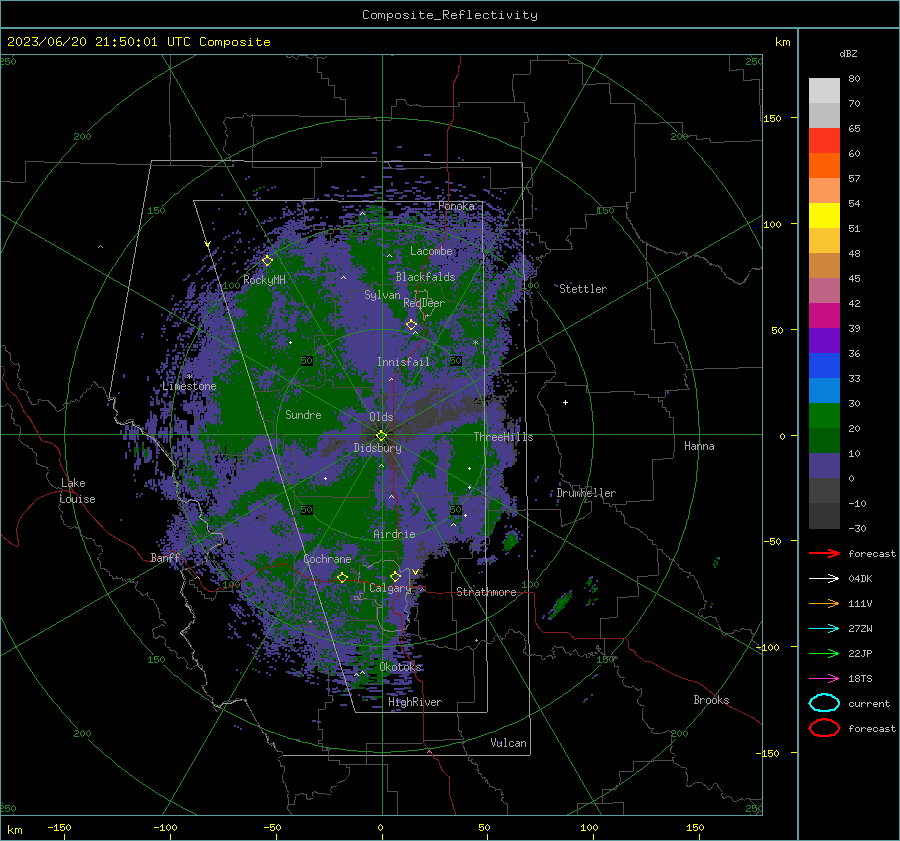900x841 pixels.
Task: Click the HighRiver label
Action: [415, 702]
